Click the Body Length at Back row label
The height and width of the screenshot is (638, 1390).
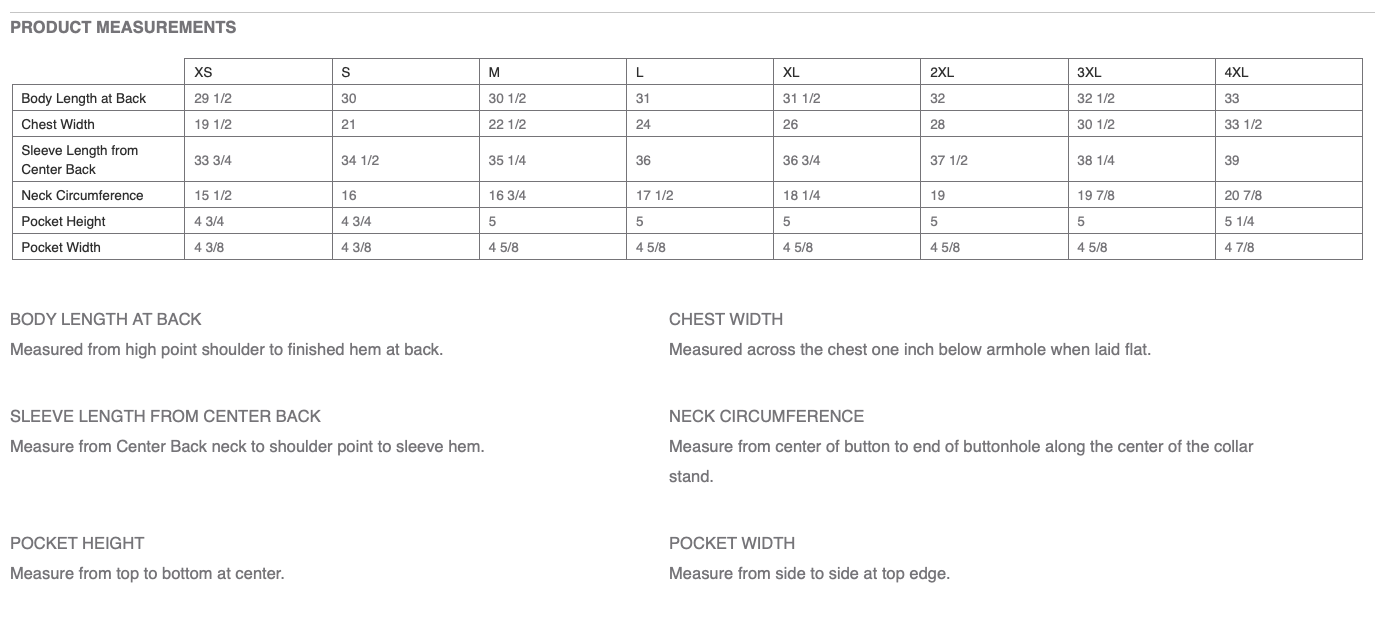[84, 98]
